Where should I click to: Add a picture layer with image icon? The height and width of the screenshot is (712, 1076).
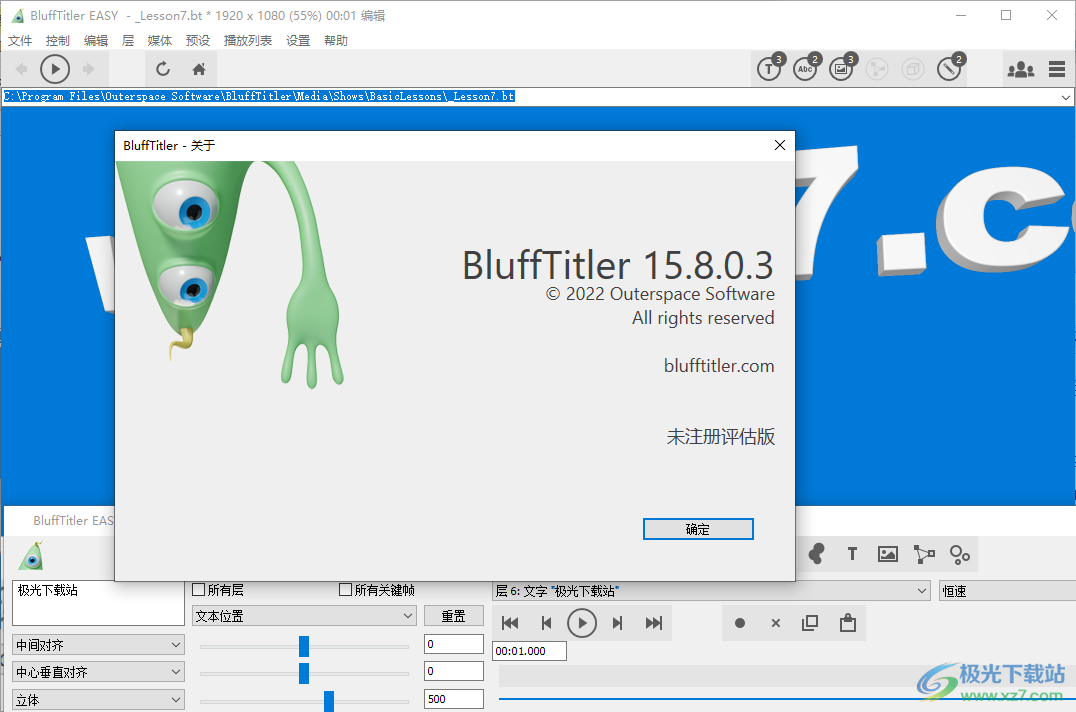click(888, 554)
